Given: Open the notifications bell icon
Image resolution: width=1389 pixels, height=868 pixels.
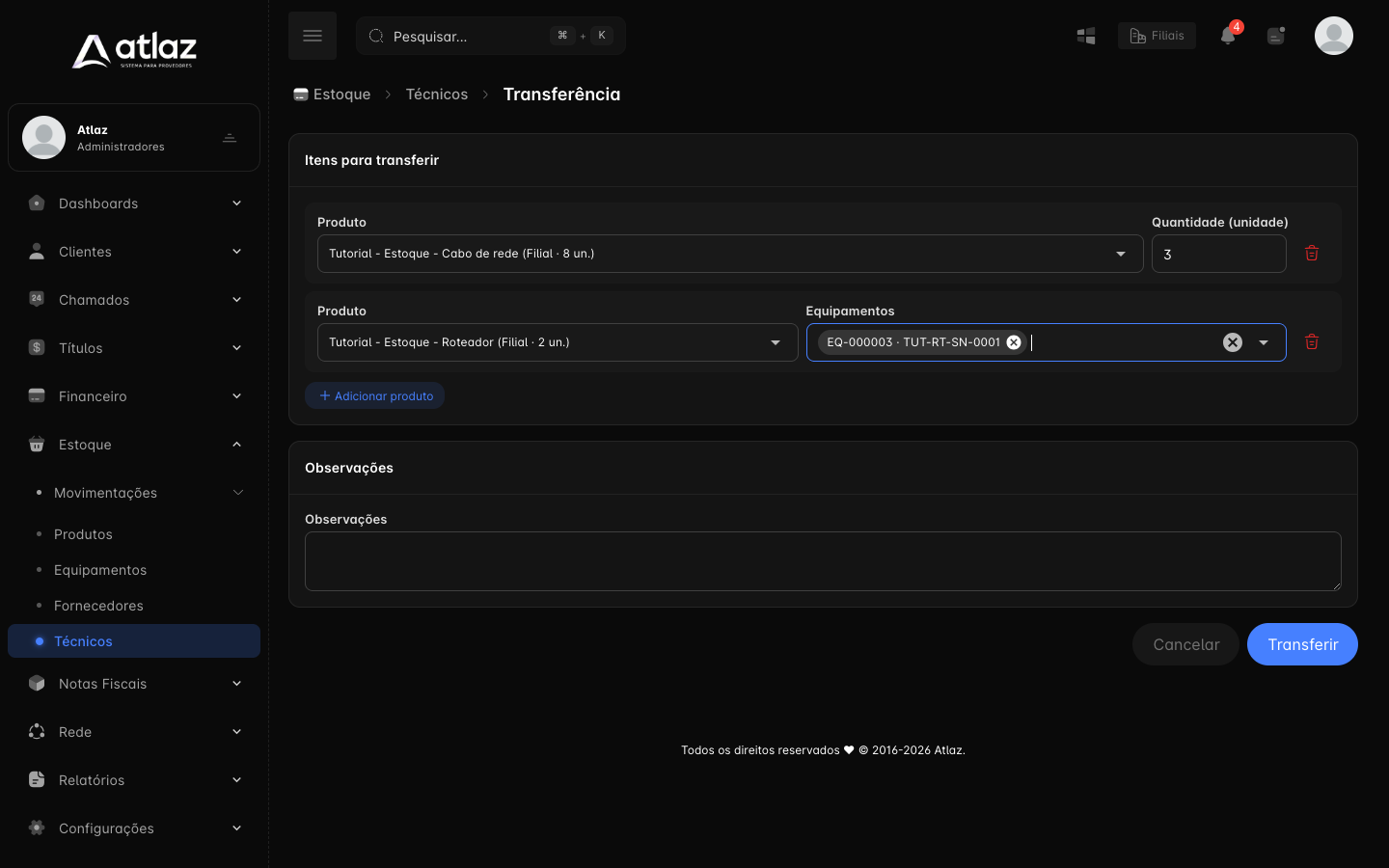Looking at the screenshot, I should pos(1228,36).
